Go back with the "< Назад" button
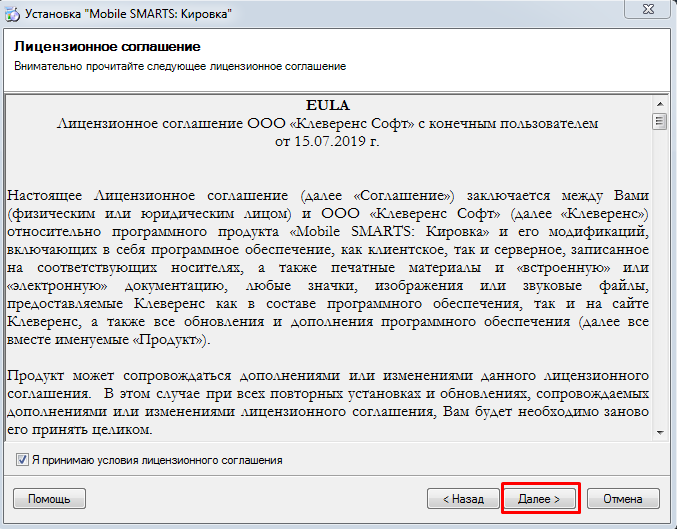 (463, 499)
